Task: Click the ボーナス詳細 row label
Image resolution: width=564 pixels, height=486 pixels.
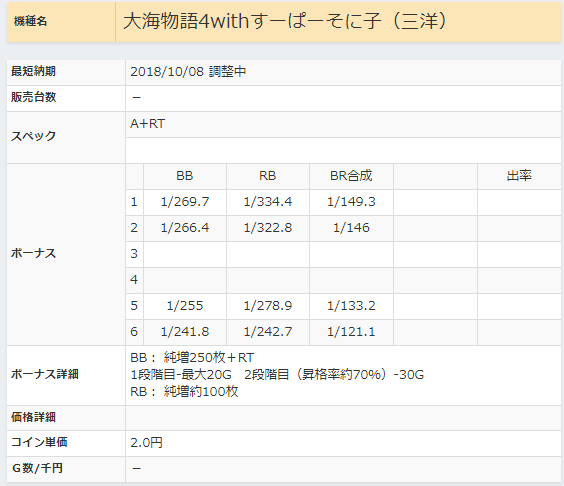Action: 45,374
